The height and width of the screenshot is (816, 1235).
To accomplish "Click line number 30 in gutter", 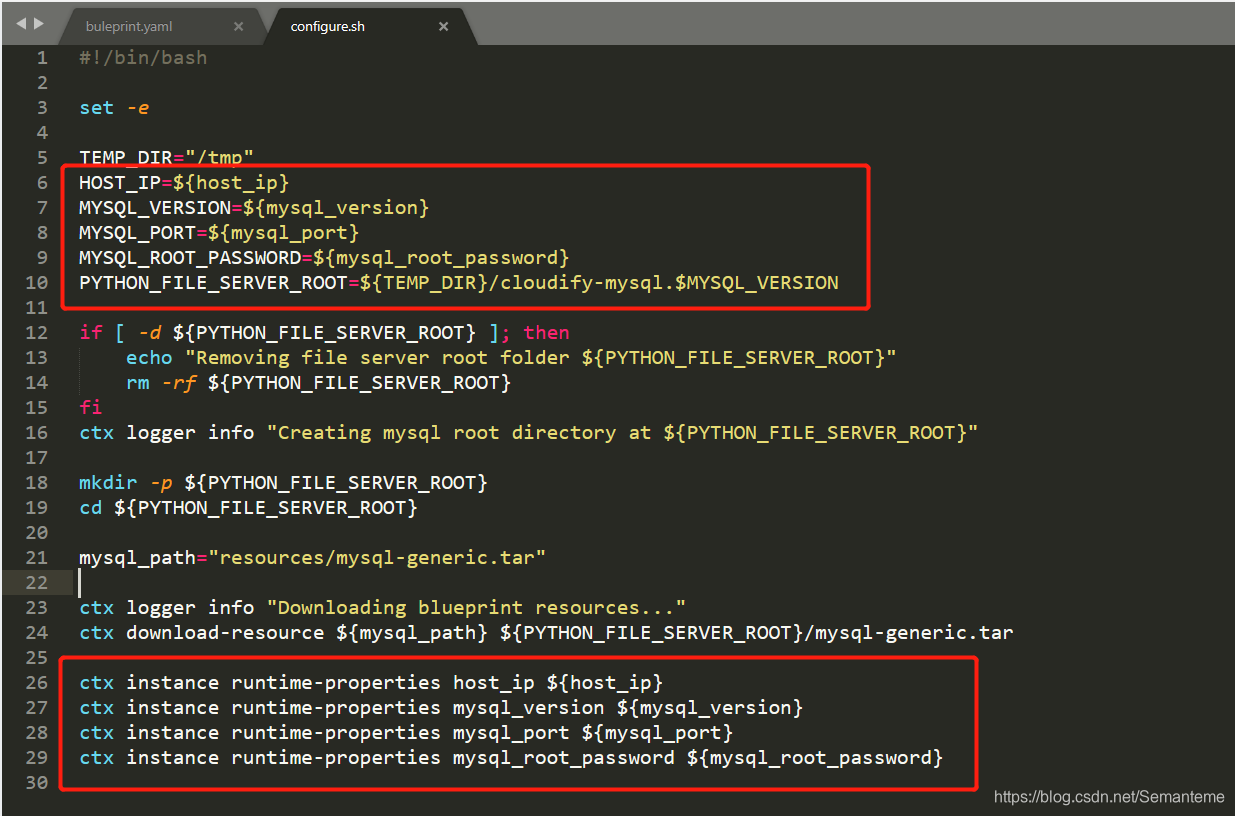I will click(36, 783).
